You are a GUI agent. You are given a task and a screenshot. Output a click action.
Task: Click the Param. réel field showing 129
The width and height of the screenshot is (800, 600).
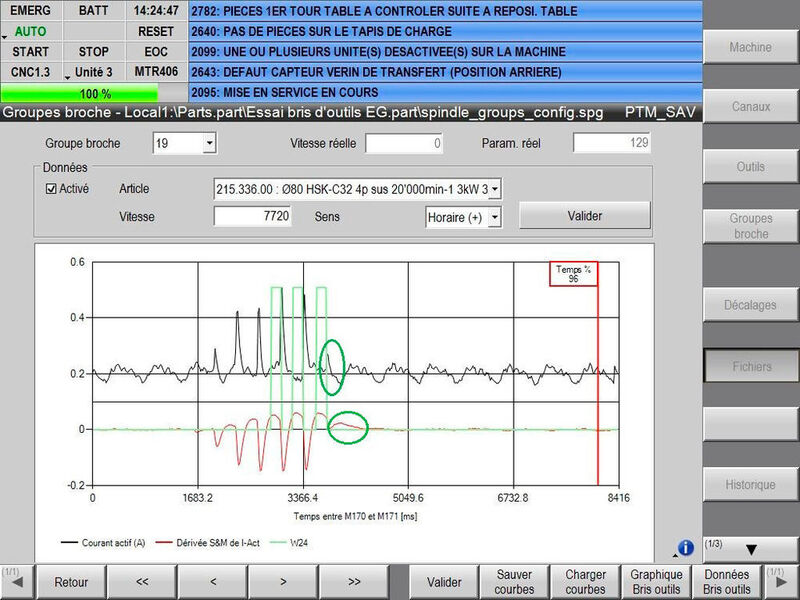click(x=612, y=143)
